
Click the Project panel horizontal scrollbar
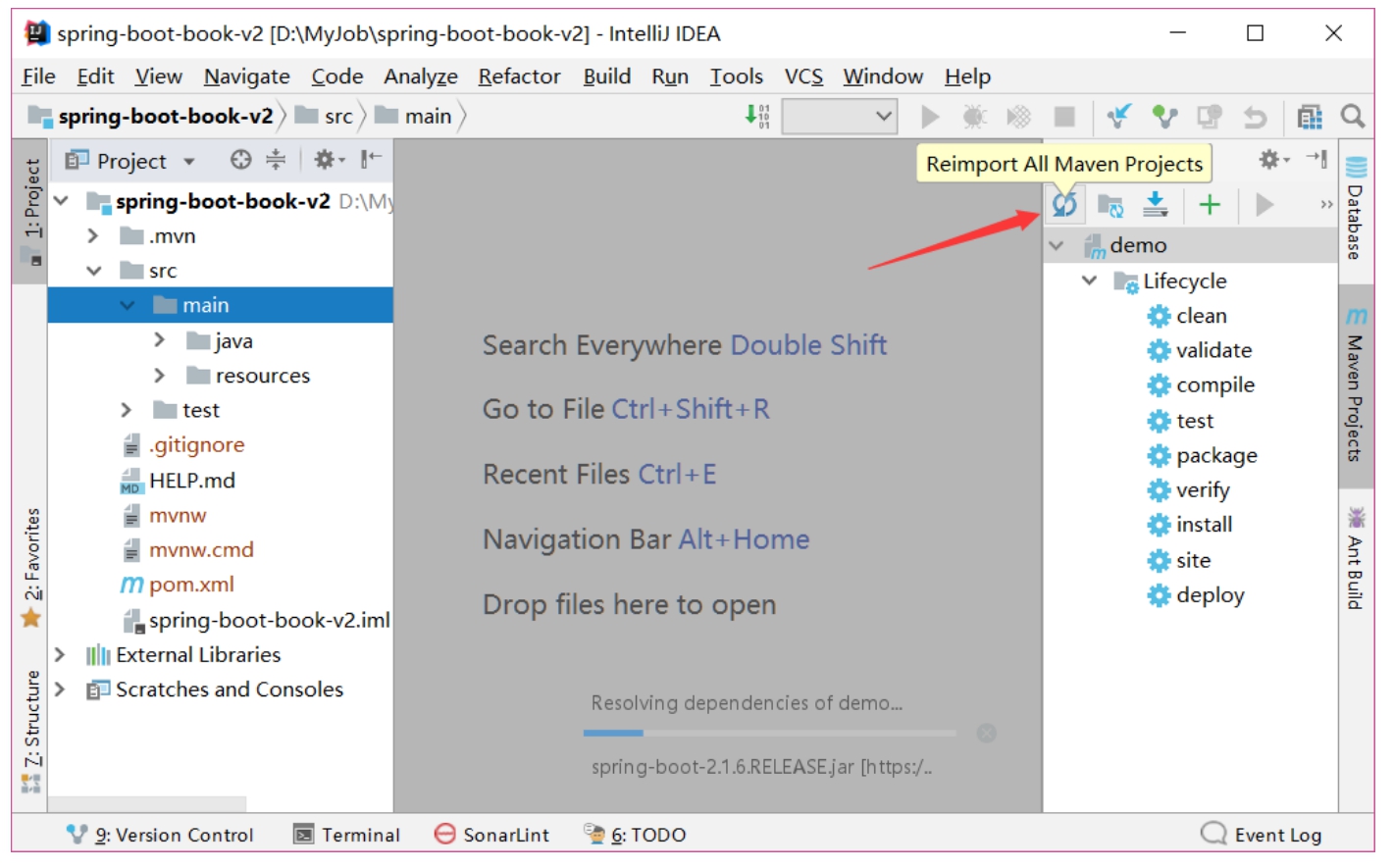click(147, 804)
